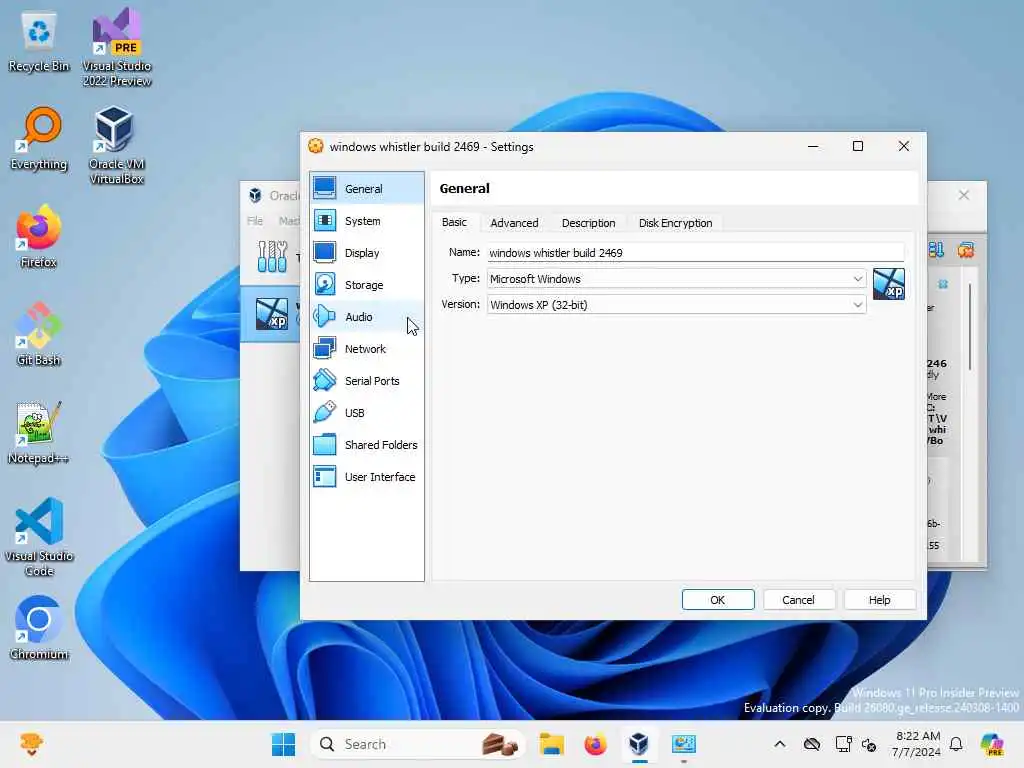This screenshot has height=768, width=1024.
Task: Open the System settings category
Action: [366, 221]
